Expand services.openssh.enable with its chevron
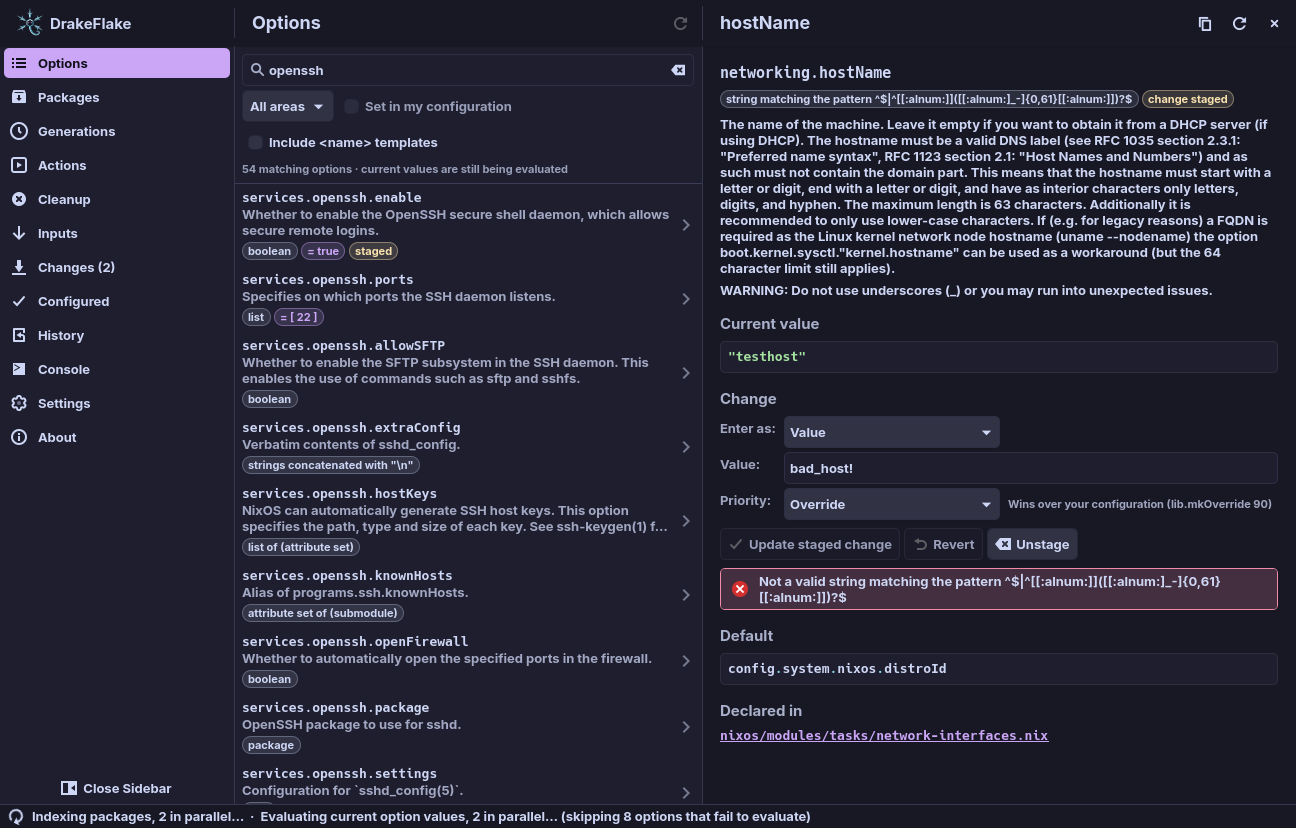Image resolution: width=1296 pixels, height=828 pixels. point(686,225)
